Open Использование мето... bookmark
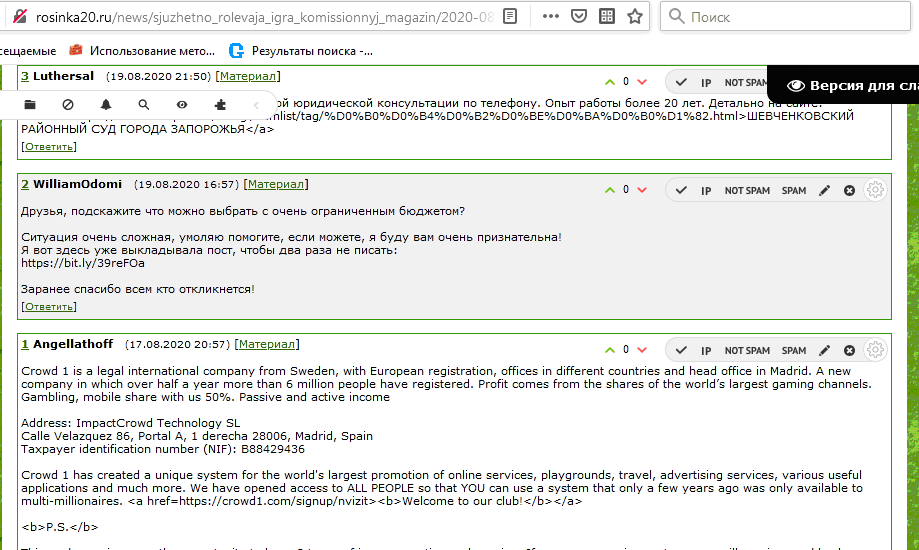The width and height of the screenshot is (919, 550). [142, 51]
